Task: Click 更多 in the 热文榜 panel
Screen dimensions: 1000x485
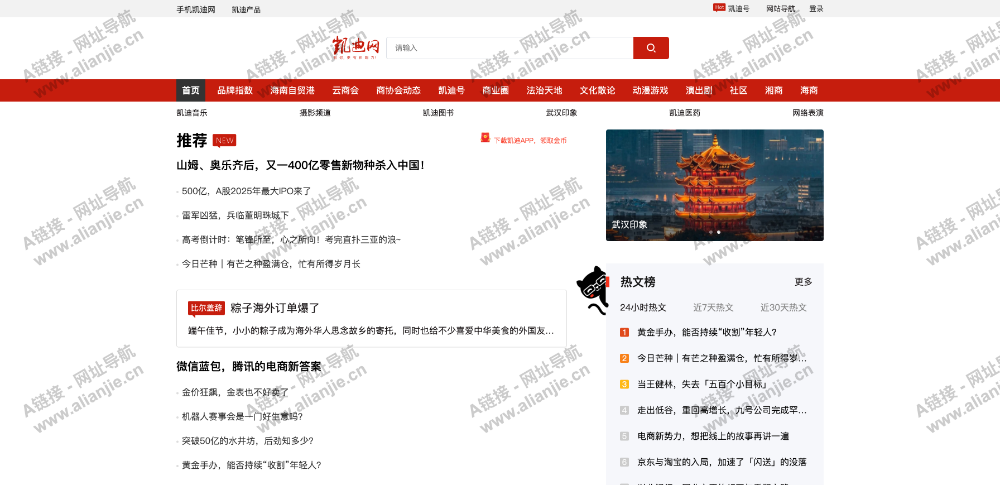Action: pos(804,282)
